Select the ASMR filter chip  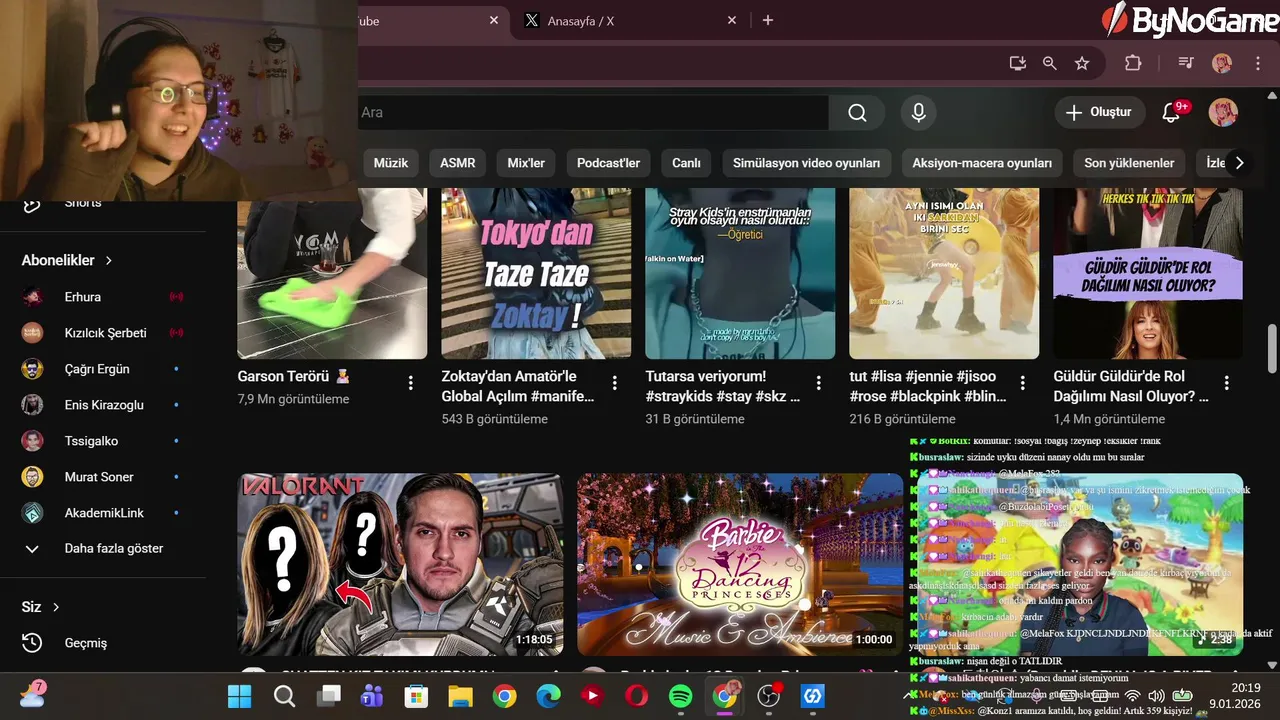coord(458,163)
